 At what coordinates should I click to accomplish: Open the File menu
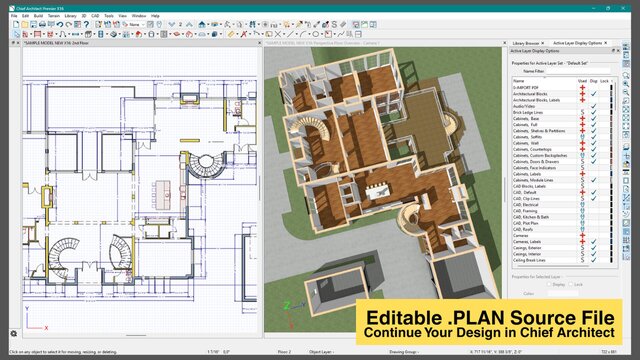pos(14,16)
